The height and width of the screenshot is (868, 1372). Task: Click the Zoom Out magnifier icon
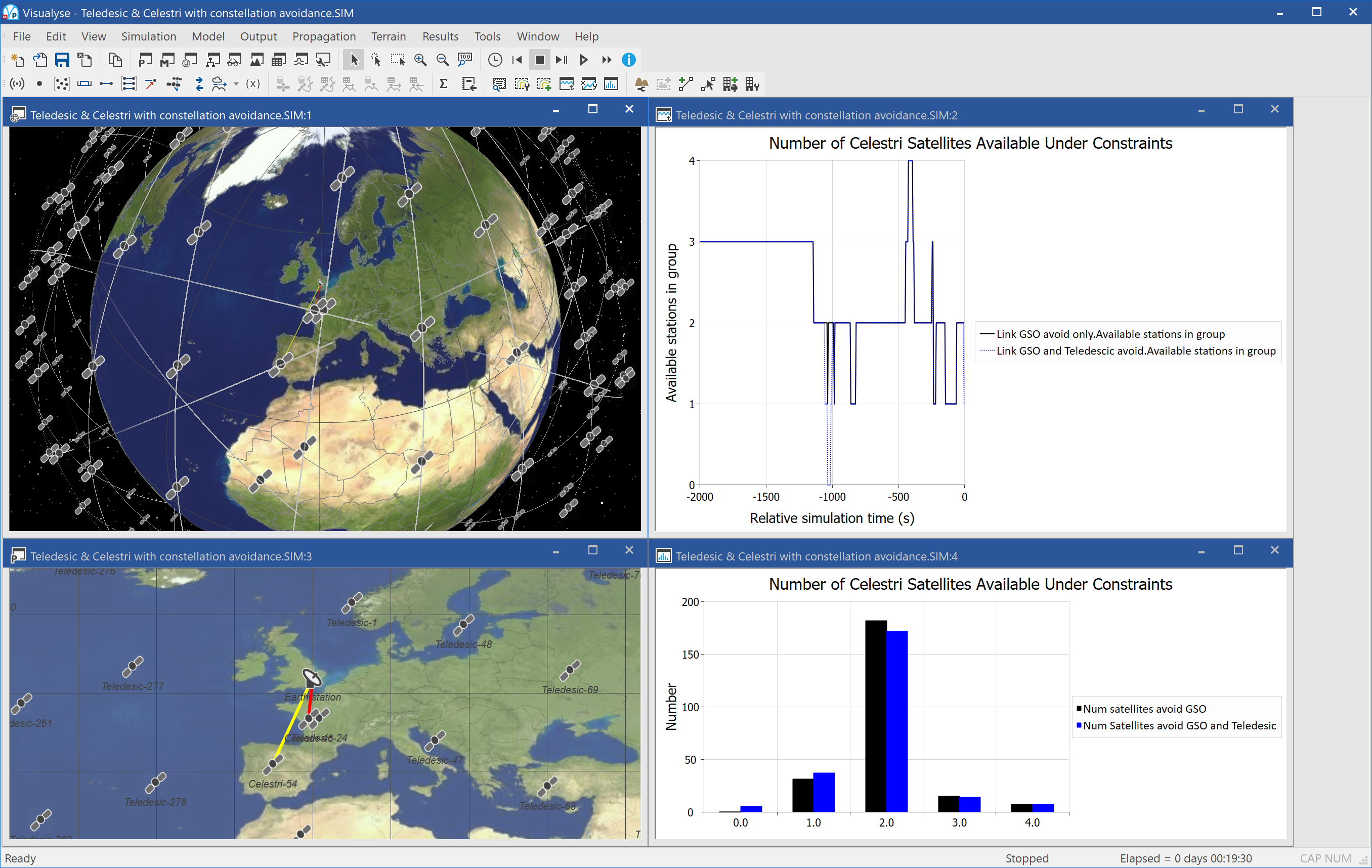[443, 60]
